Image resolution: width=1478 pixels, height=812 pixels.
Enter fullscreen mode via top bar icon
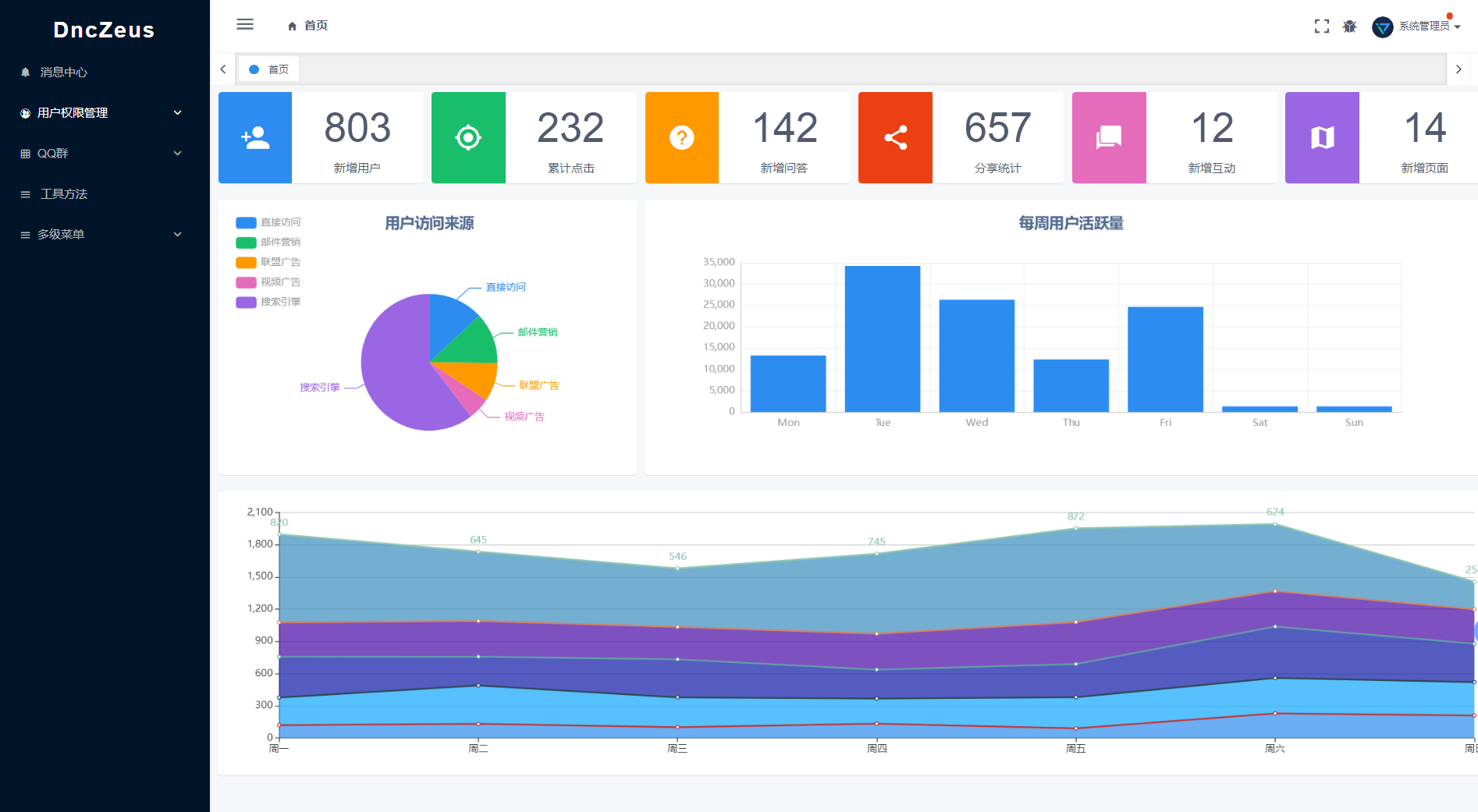pos(1322,27)
